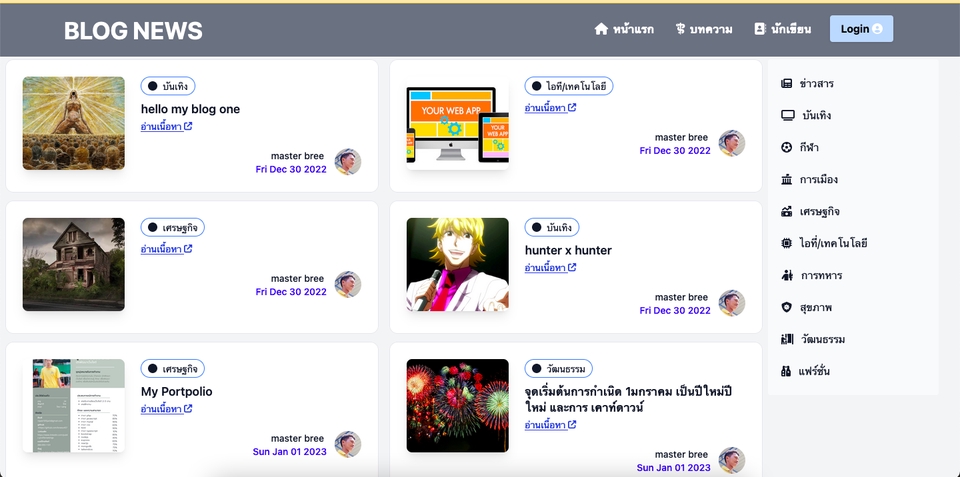Click author avatar on hunter x hunter post
The image size is (960, 477).
[732, 303]
